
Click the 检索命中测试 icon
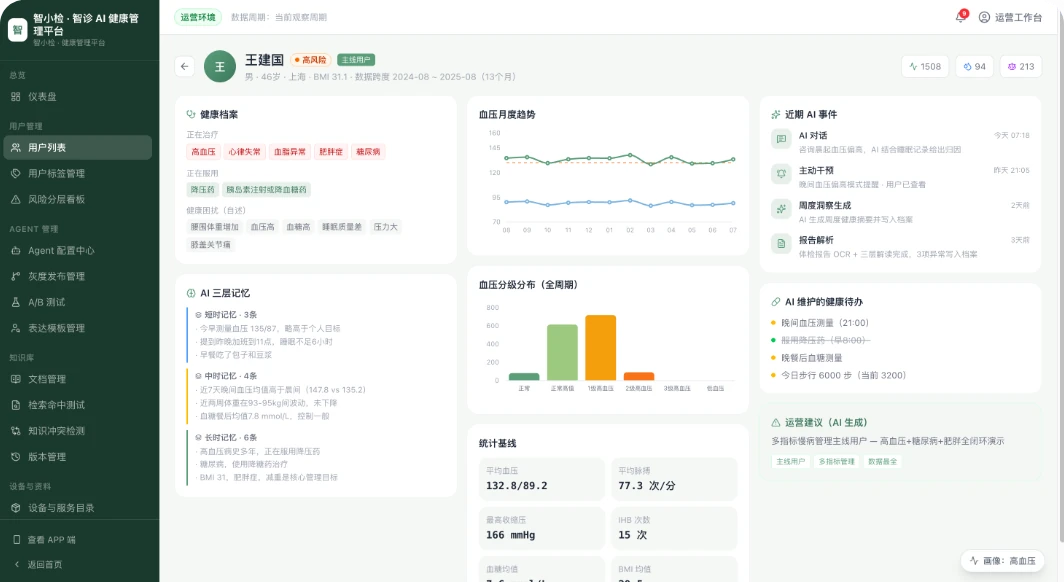point(16,405)
